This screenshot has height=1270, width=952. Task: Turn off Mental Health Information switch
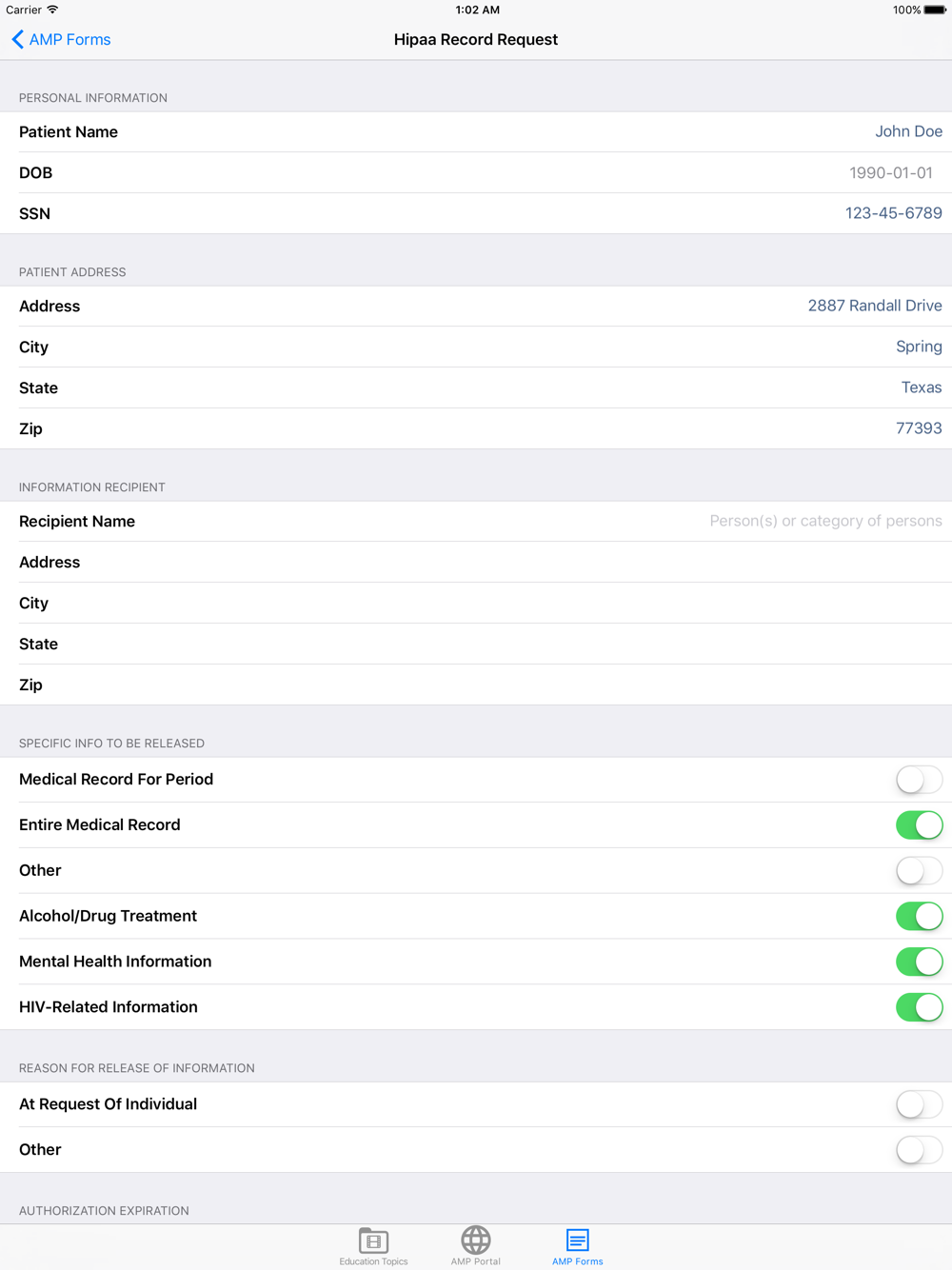pyautogui.click(x=919, y=962)
